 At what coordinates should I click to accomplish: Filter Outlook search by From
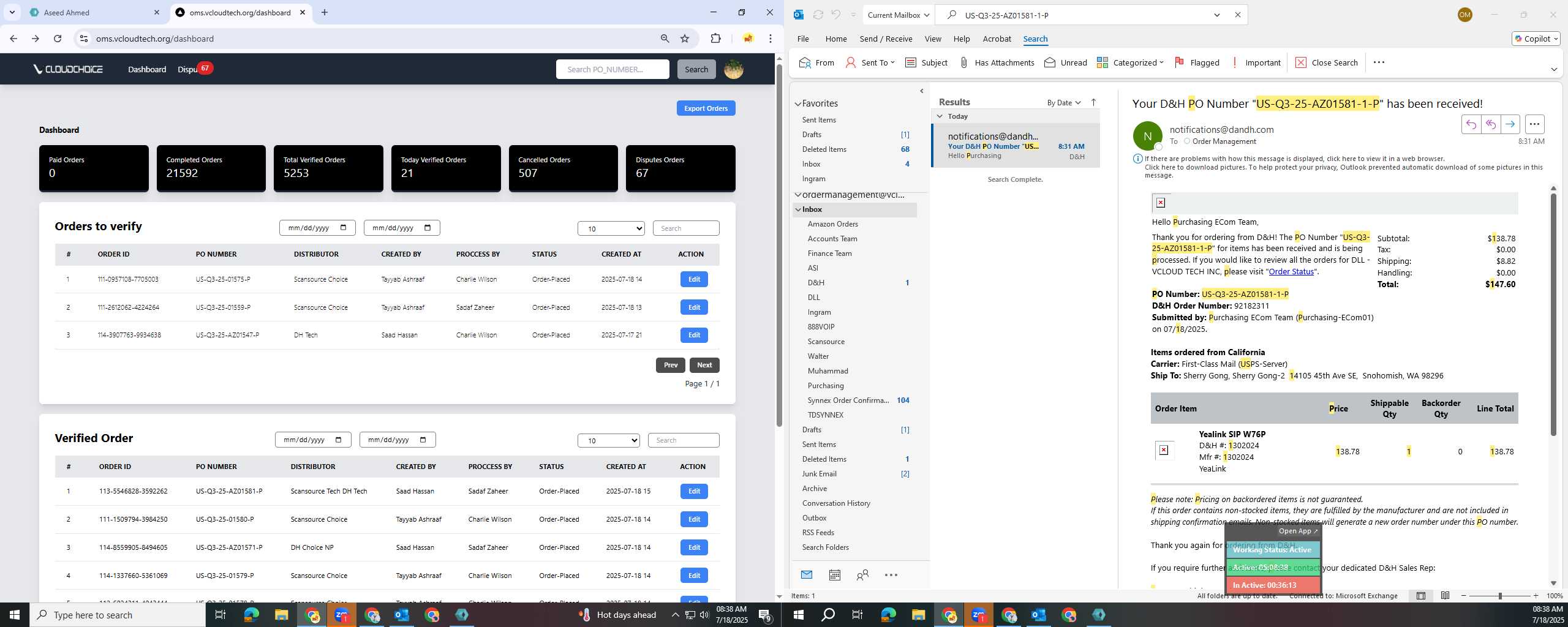[817, 62]
